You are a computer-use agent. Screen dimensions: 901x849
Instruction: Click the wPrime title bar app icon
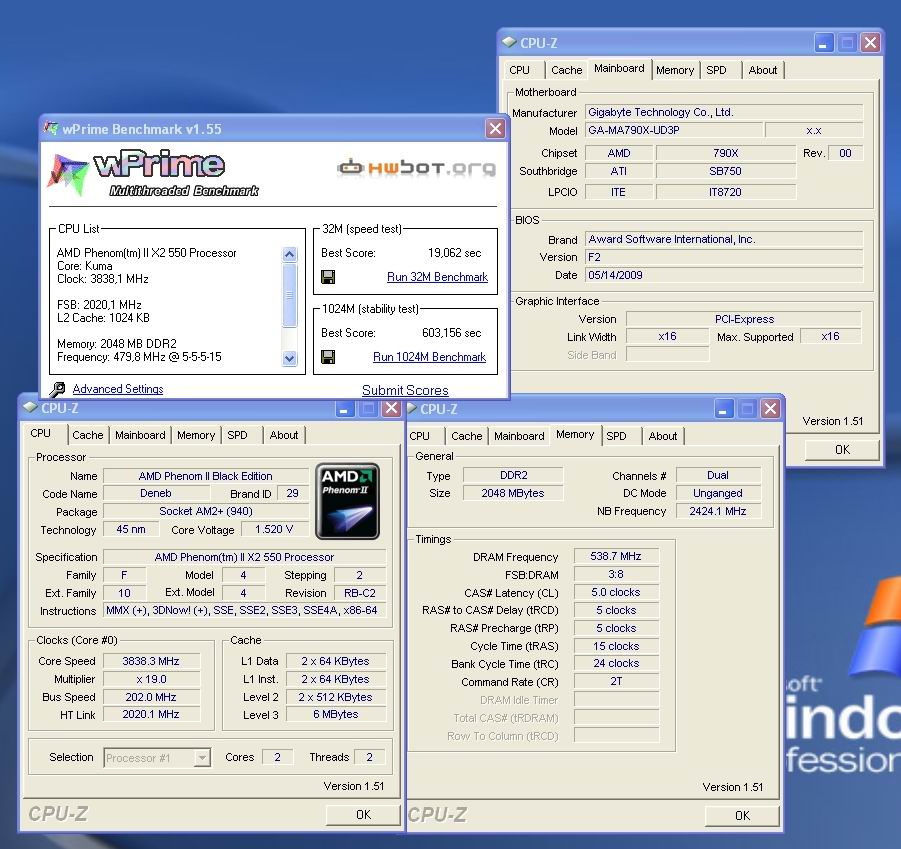coord(51,128)
